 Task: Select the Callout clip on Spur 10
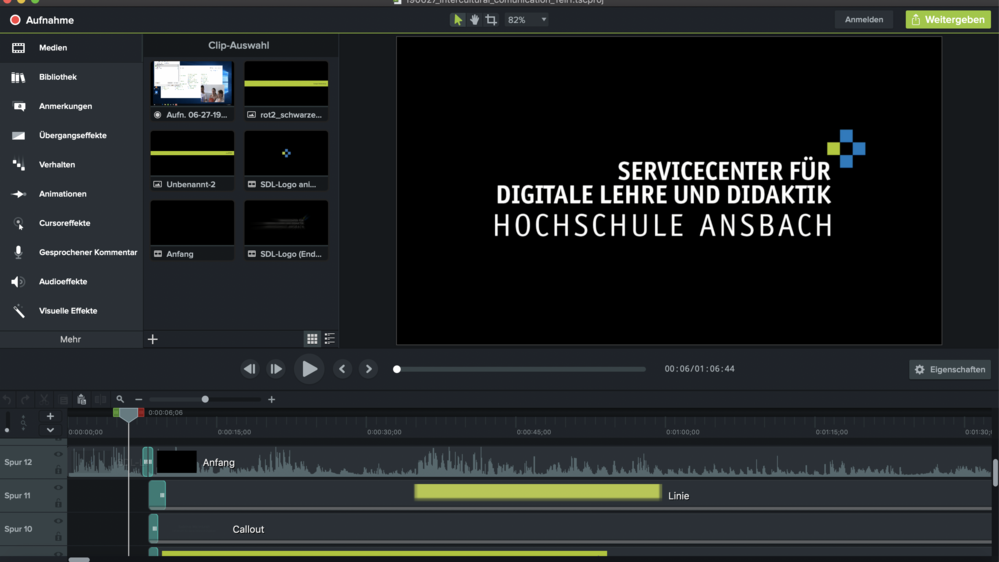[x=570, y=530]
